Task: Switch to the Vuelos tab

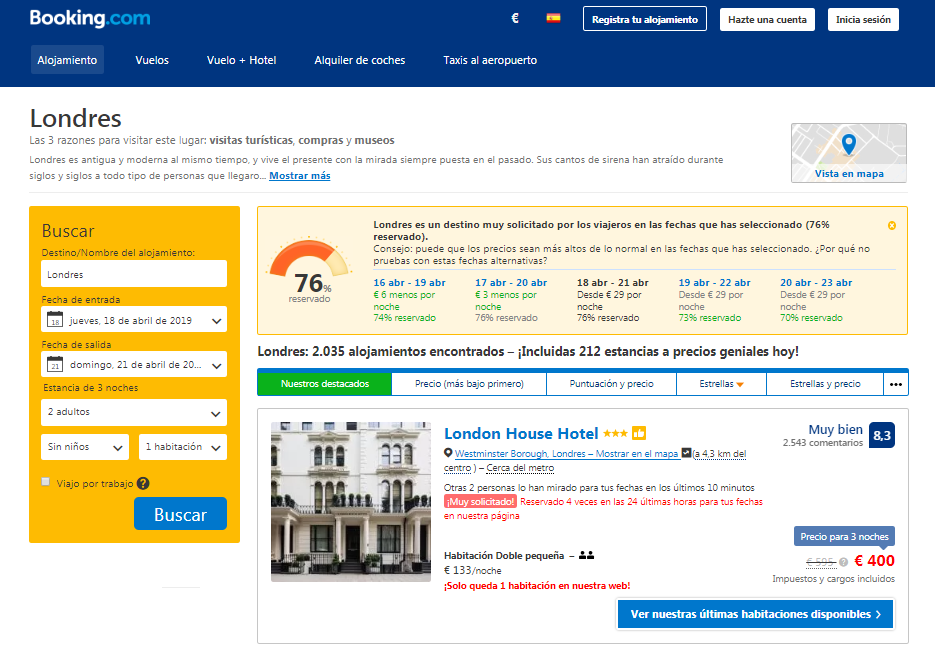Action: point(152,60)
